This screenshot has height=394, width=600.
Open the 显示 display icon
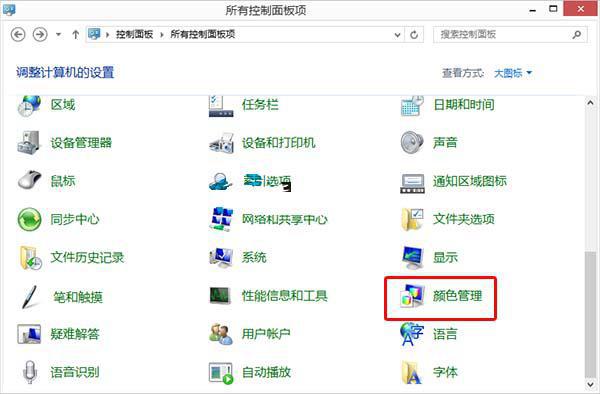click(412, 257)
